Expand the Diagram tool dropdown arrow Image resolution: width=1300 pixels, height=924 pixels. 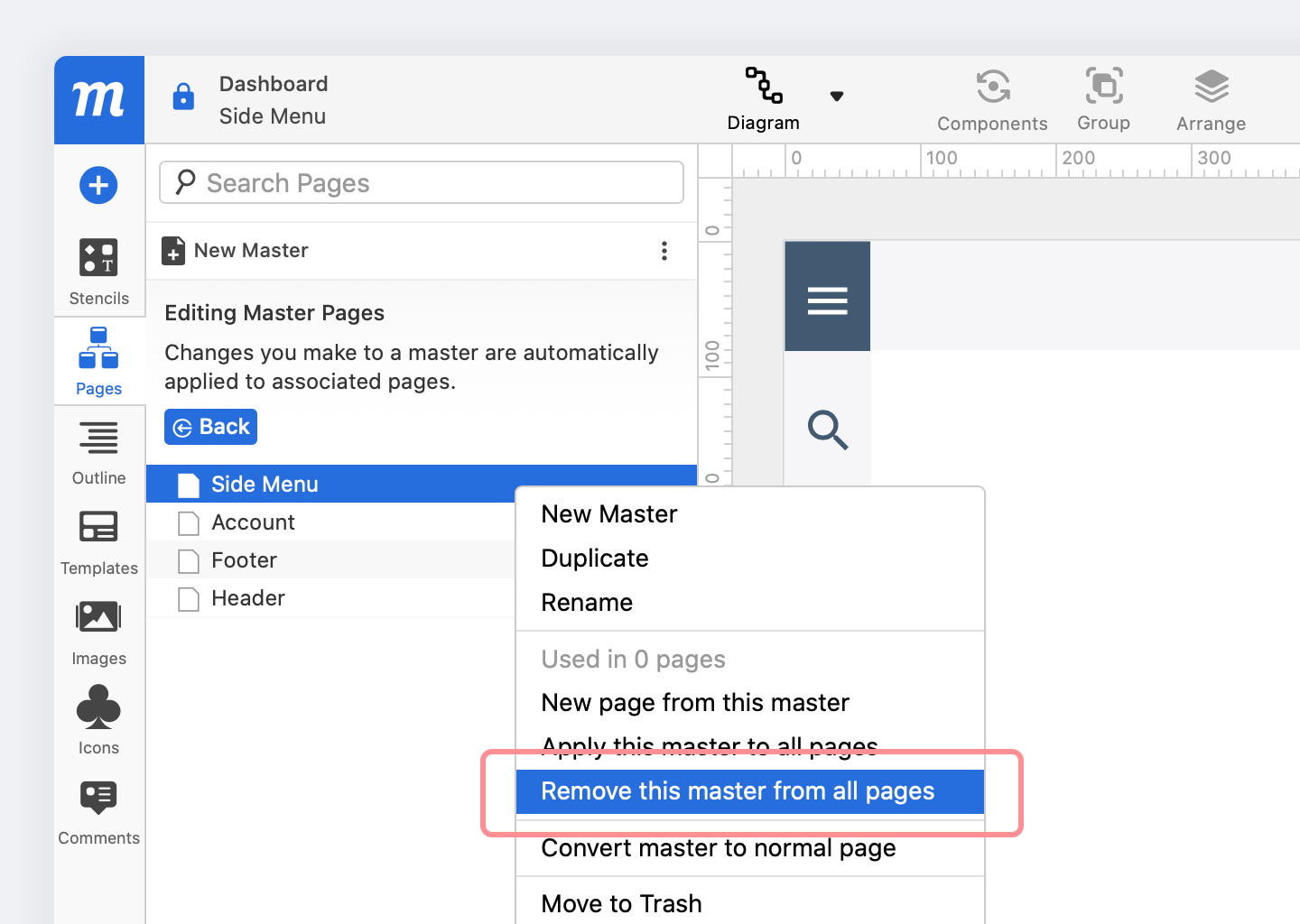click(837, 97)
